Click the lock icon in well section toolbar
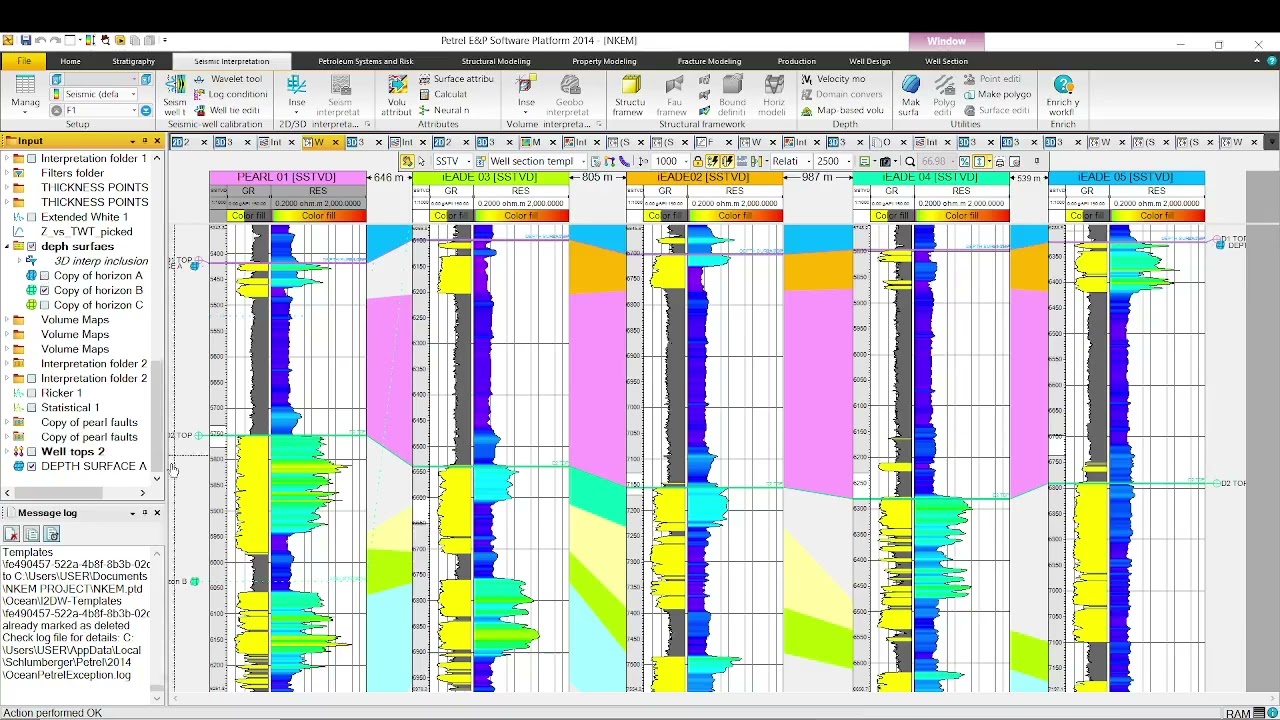The height and width of the screenshot is (720, 1280). click(698, 161)
